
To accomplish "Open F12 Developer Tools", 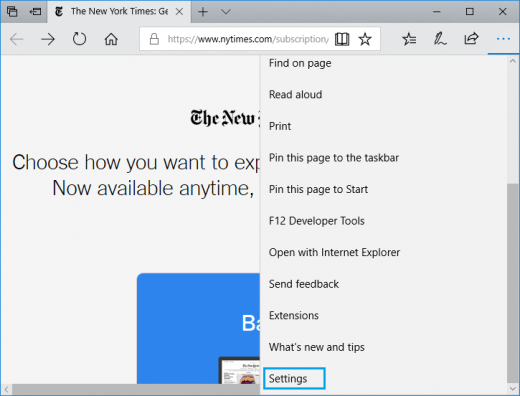I will click(x=317, y=221).
